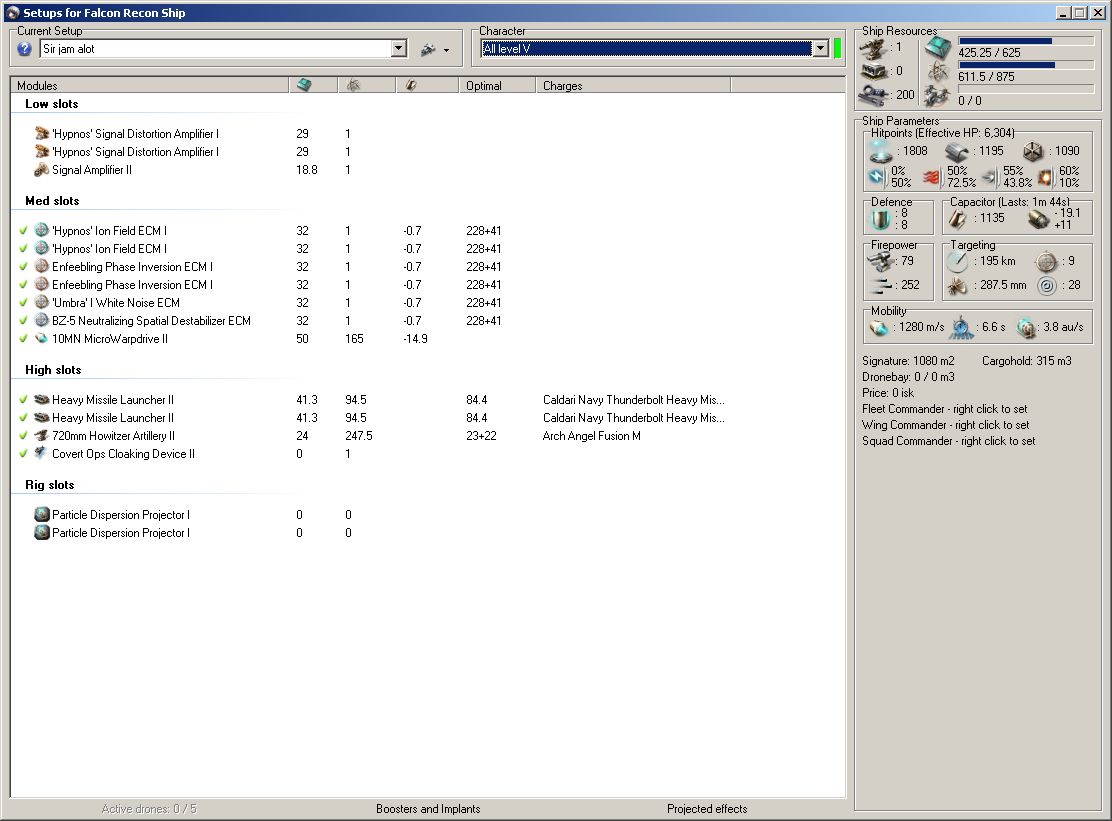
Task: Toggle second Enfeebling Phase Inversion ECM I active
Action: click(23, 284)
